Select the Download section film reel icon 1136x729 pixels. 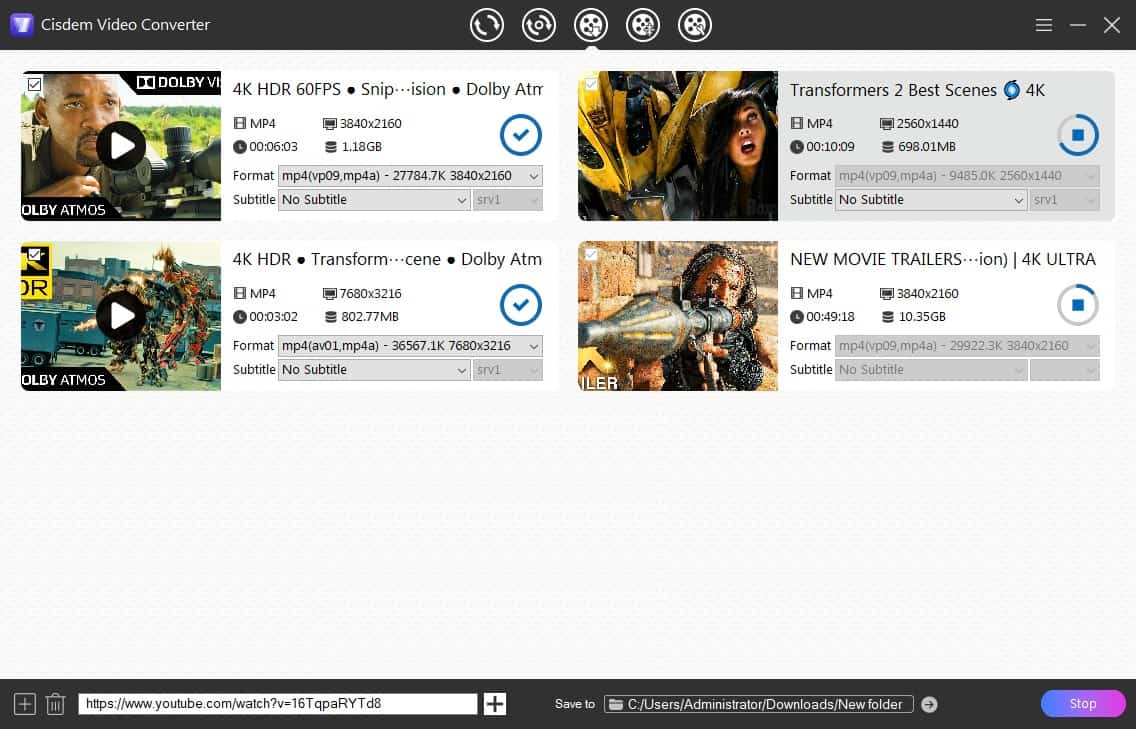591,25
